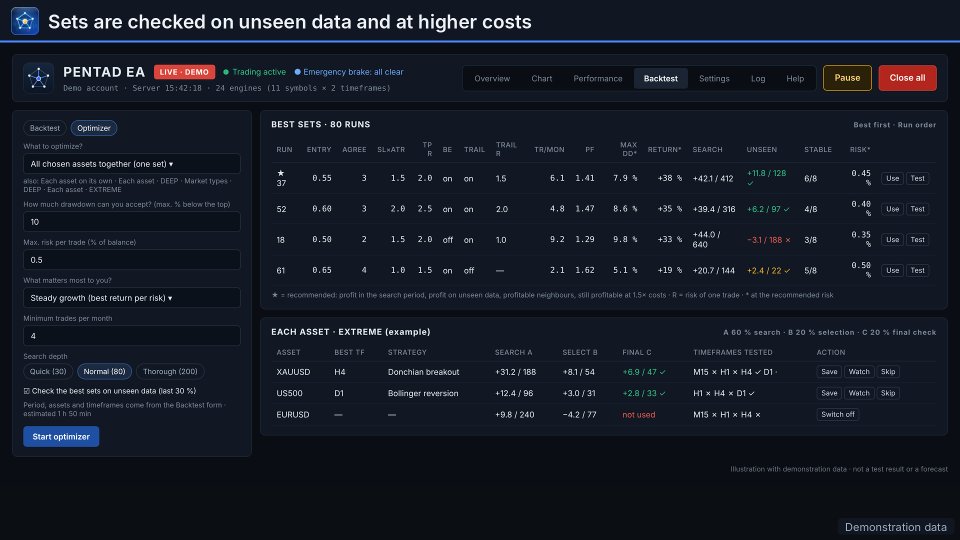Choose Quick (30) search depth
Screen dimensions: 960x540
click(x=48, y=372)
